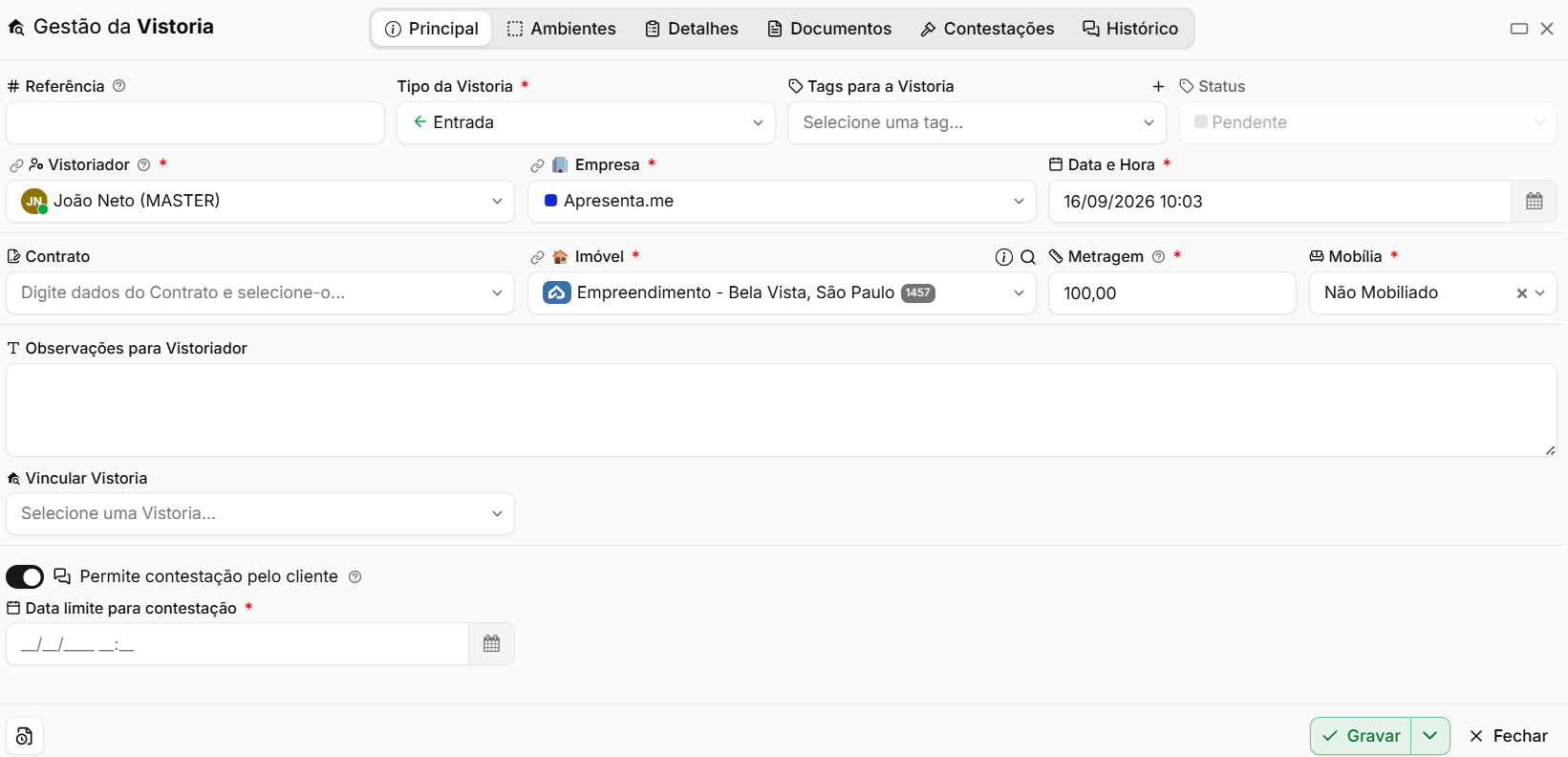Click the Data e Hora date field
1568x757 pixels.
1279,202
